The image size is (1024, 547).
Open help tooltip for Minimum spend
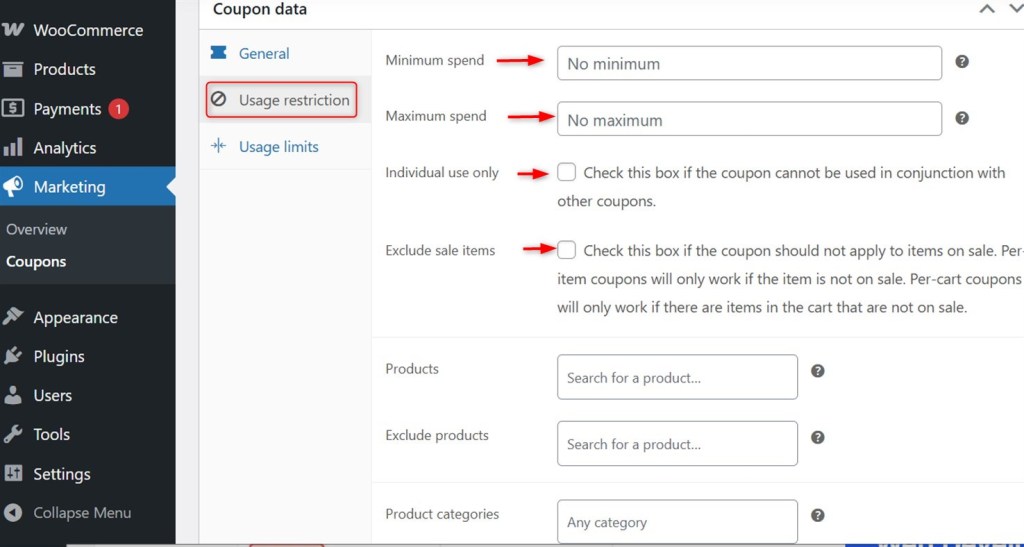(x=961, y=61)
